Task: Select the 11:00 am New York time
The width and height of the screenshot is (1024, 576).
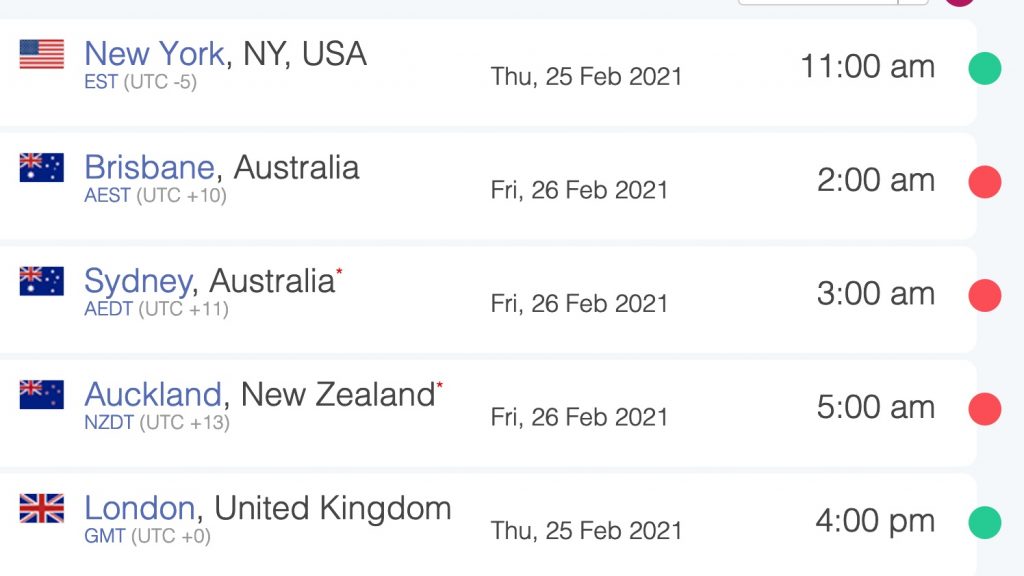Action: coord(868,67)
